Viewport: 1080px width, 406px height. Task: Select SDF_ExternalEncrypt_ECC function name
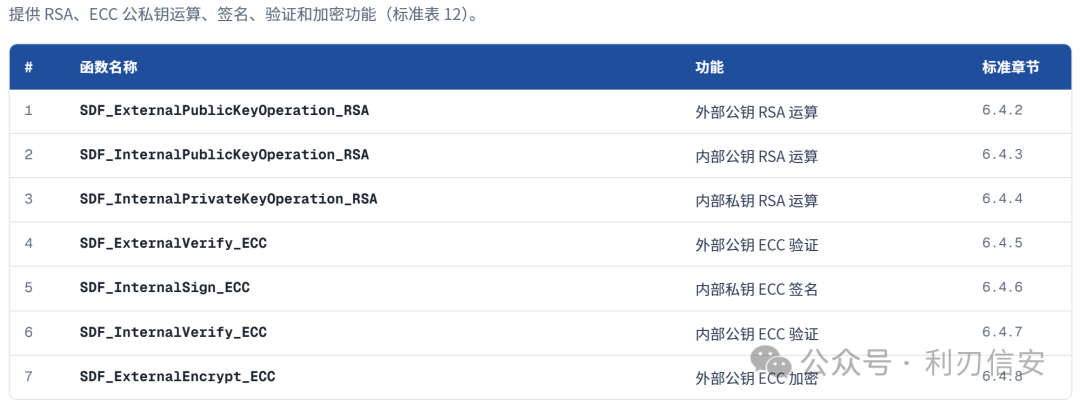(x=178, y=376)
